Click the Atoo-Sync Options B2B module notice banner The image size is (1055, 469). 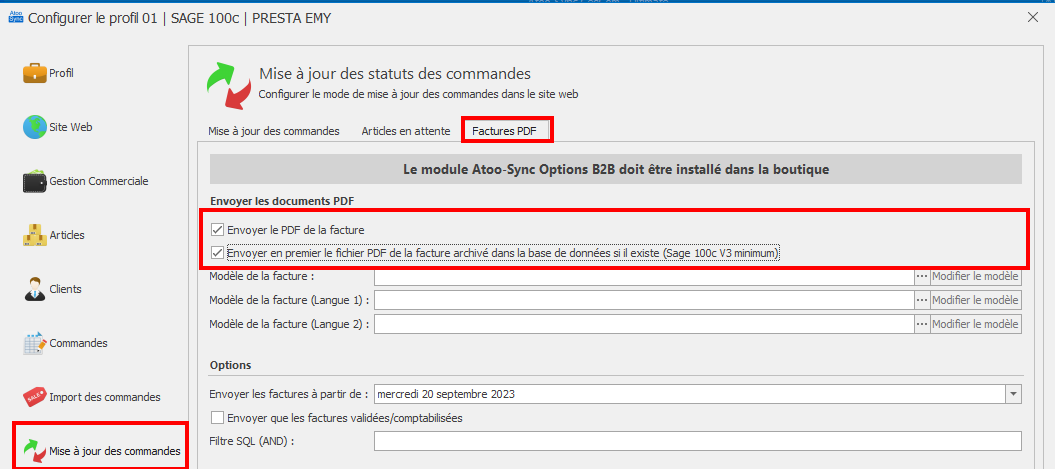pos(616,170)
